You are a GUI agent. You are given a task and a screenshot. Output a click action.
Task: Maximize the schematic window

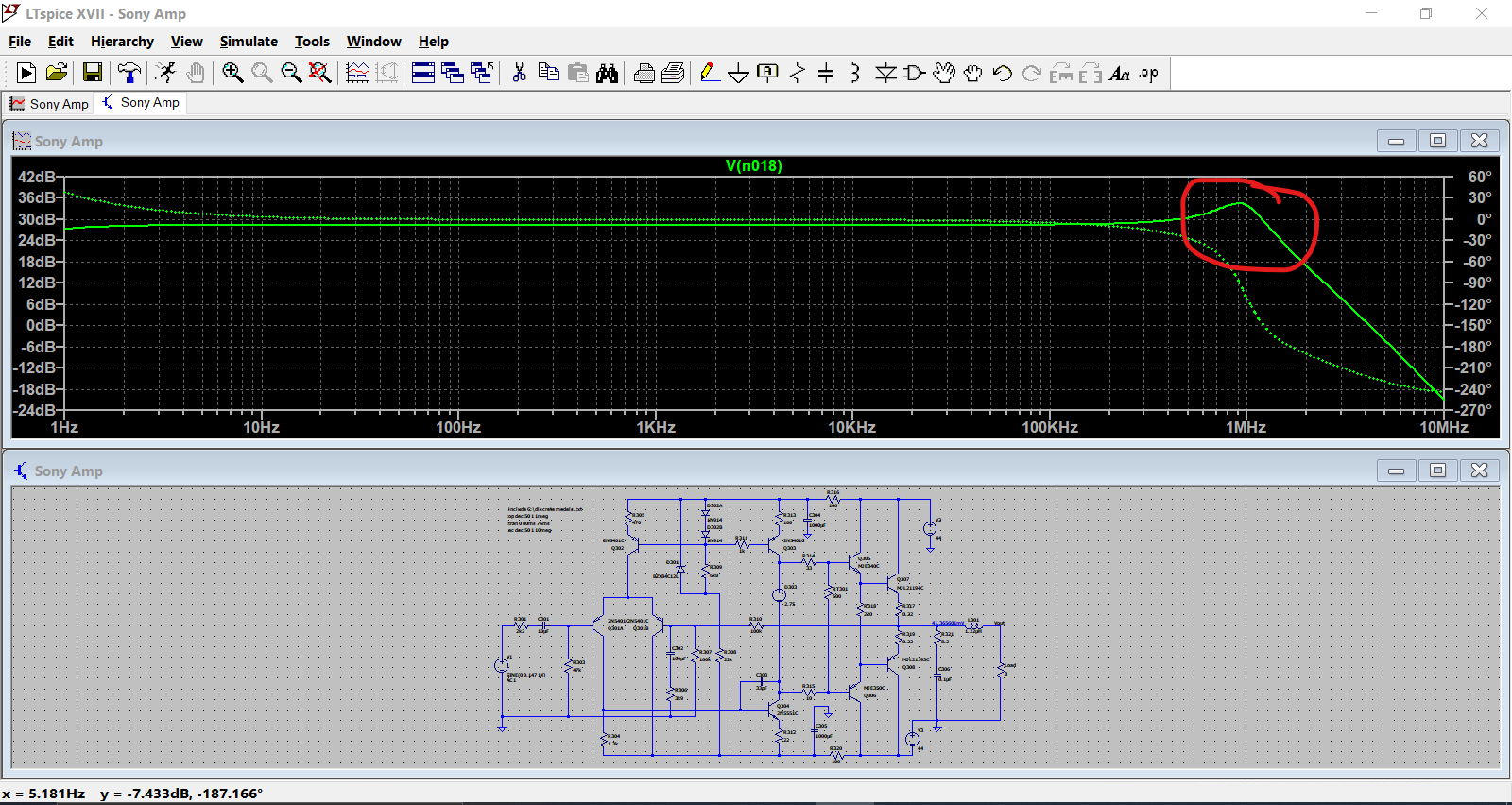click(1437, 471)
